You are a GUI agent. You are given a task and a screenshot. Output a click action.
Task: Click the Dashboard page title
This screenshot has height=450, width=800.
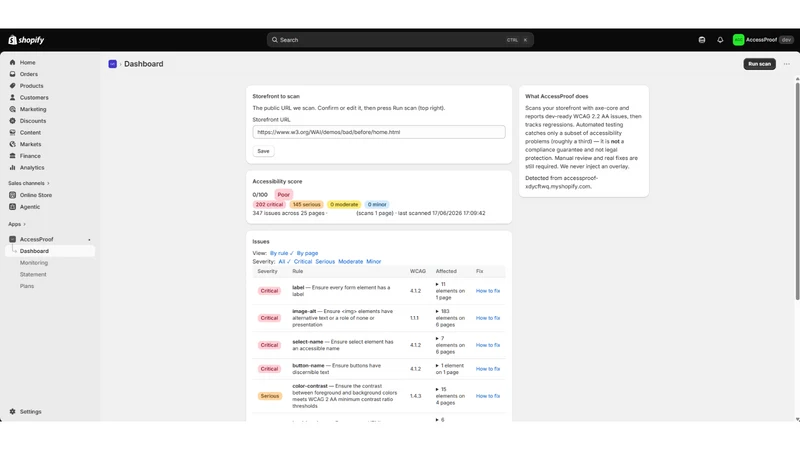pyautogui.click(x=144, y=64)
